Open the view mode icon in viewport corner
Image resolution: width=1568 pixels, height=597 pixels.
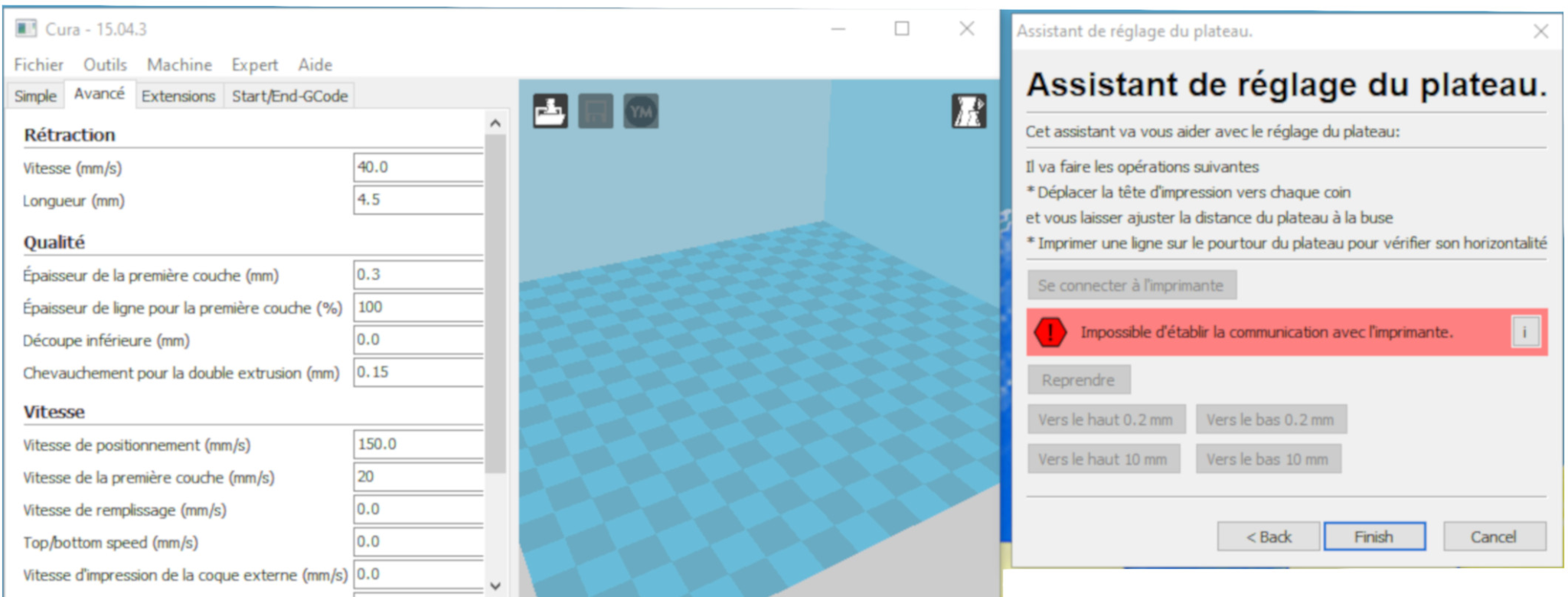pos(969,111)
